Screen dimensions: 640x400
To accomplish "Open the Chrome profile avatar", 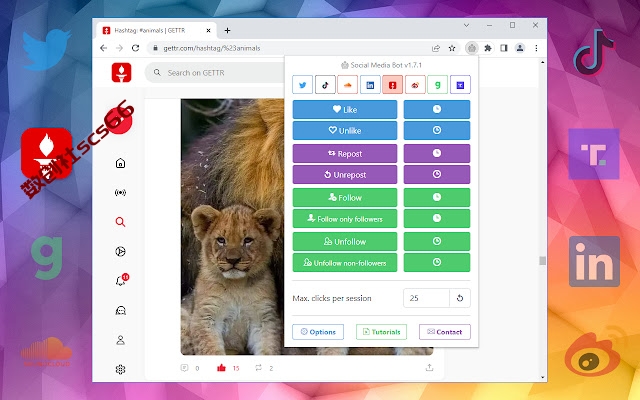I will pos(520,48).
